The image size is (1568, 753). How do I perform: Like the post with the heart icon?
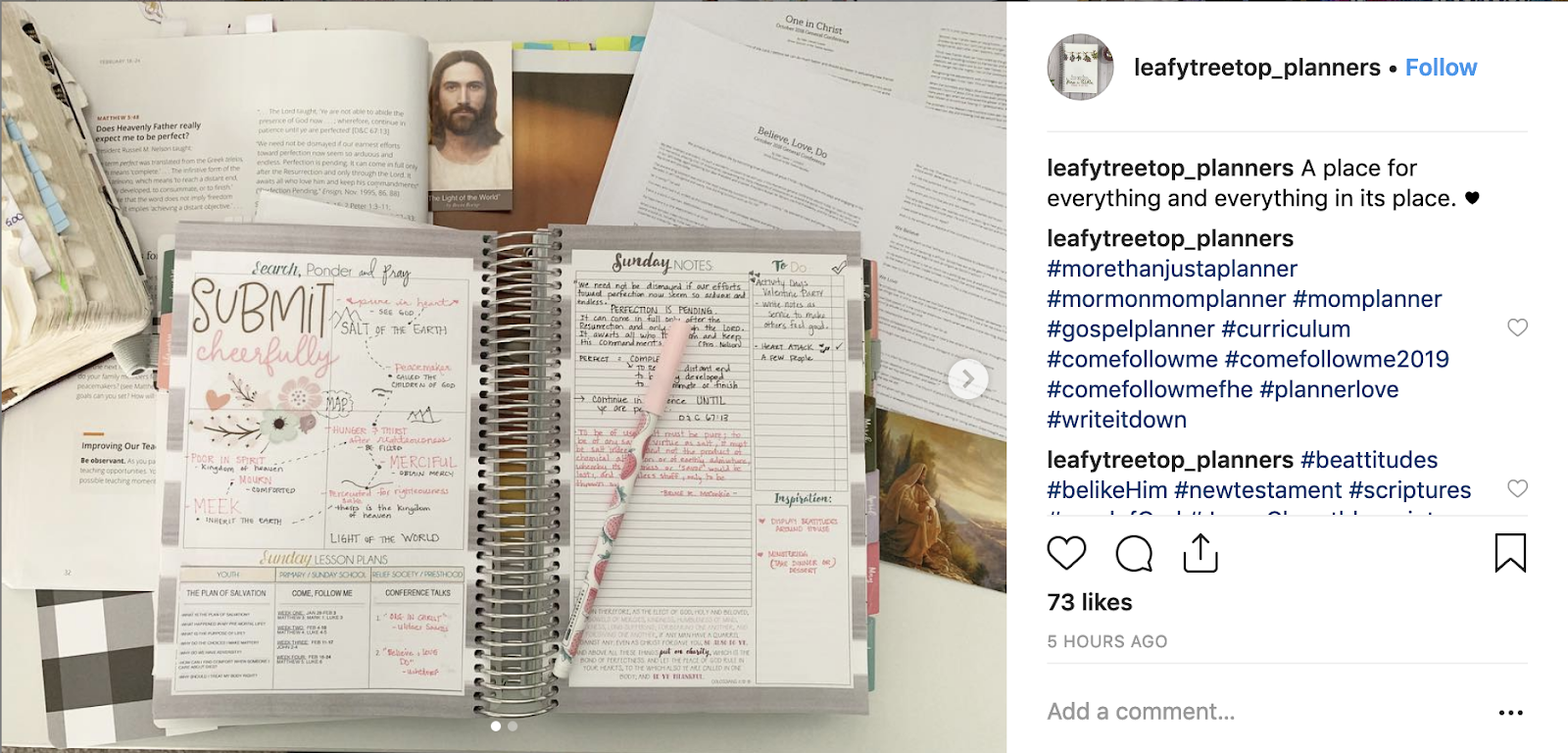coord(1066,553)
